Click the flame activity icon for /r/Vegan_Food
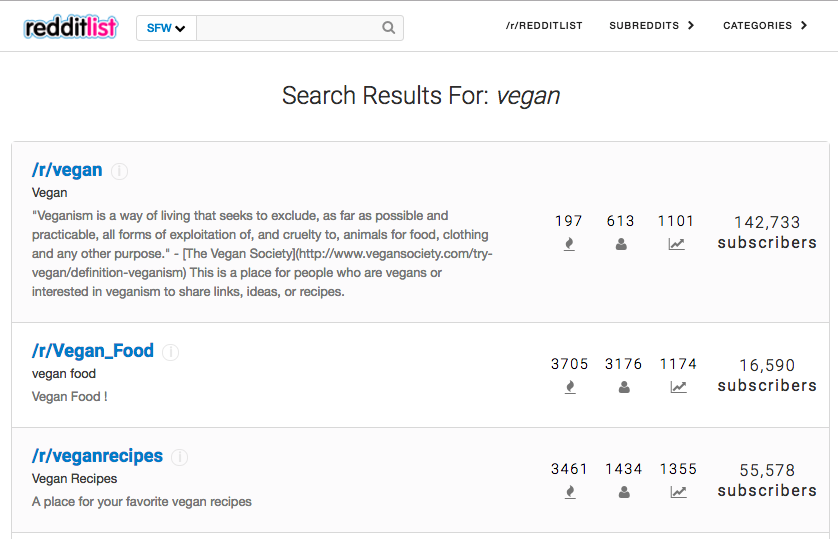The image size is (838, 539). [570, 387]
